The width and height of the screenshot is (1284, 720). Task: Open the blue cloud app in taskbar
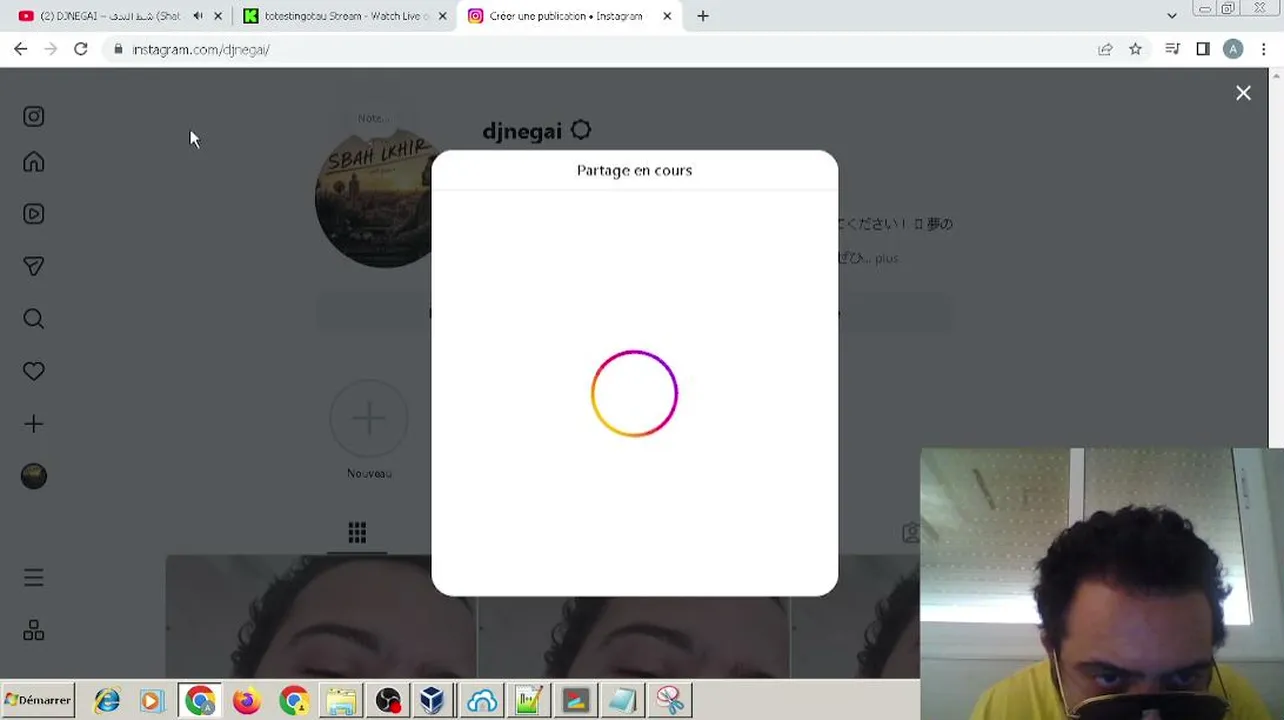click(481, 701)
